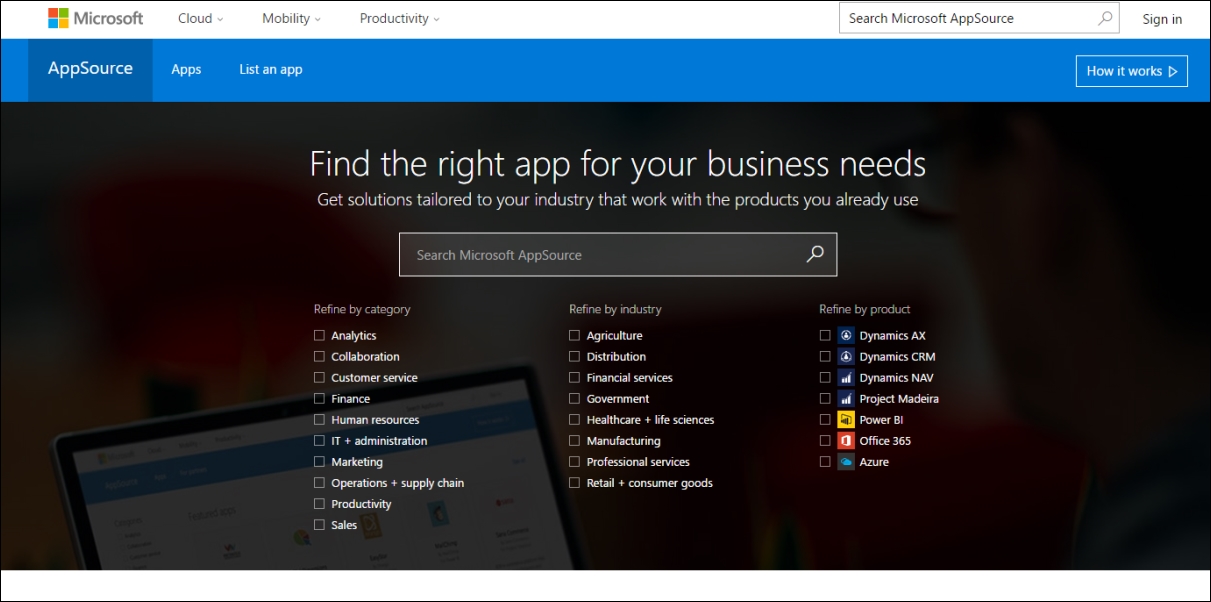Click the Dynamics NAV product icon
Image resolution: width=1211 pixels, height=602 pixels.
(x=846, y=378)
